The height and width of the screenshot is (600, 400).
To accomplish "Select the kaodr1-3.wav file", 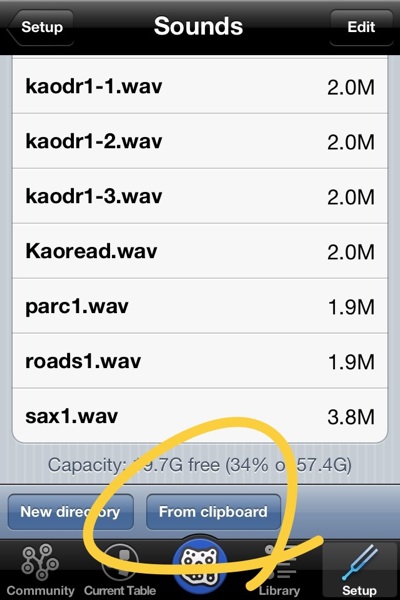I will pos(200,196).
